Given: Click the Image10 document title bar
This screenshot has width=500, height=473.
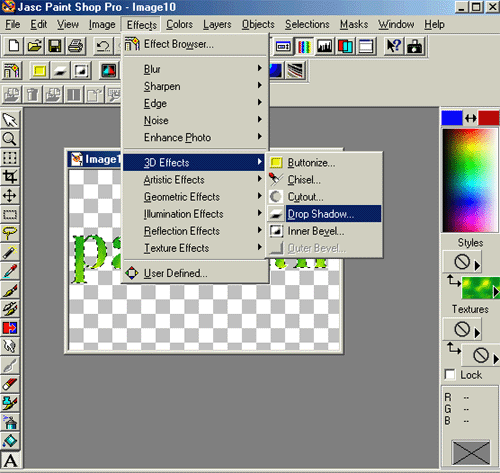Looking at the screenshot, I should (94, 159).
